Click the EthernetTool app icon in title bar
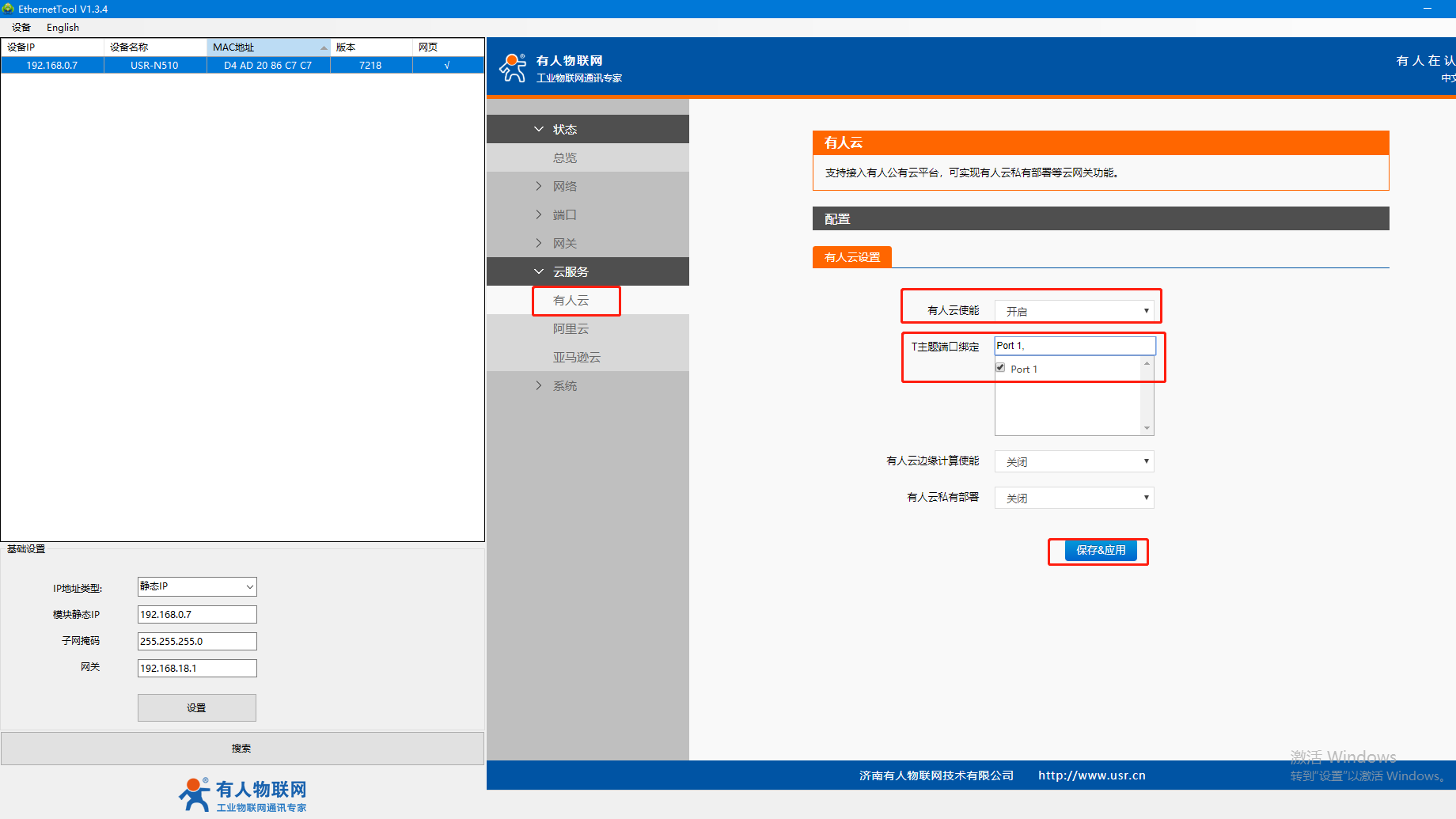This screenshot has height=819, width=1456. click(x=8, y=9)
